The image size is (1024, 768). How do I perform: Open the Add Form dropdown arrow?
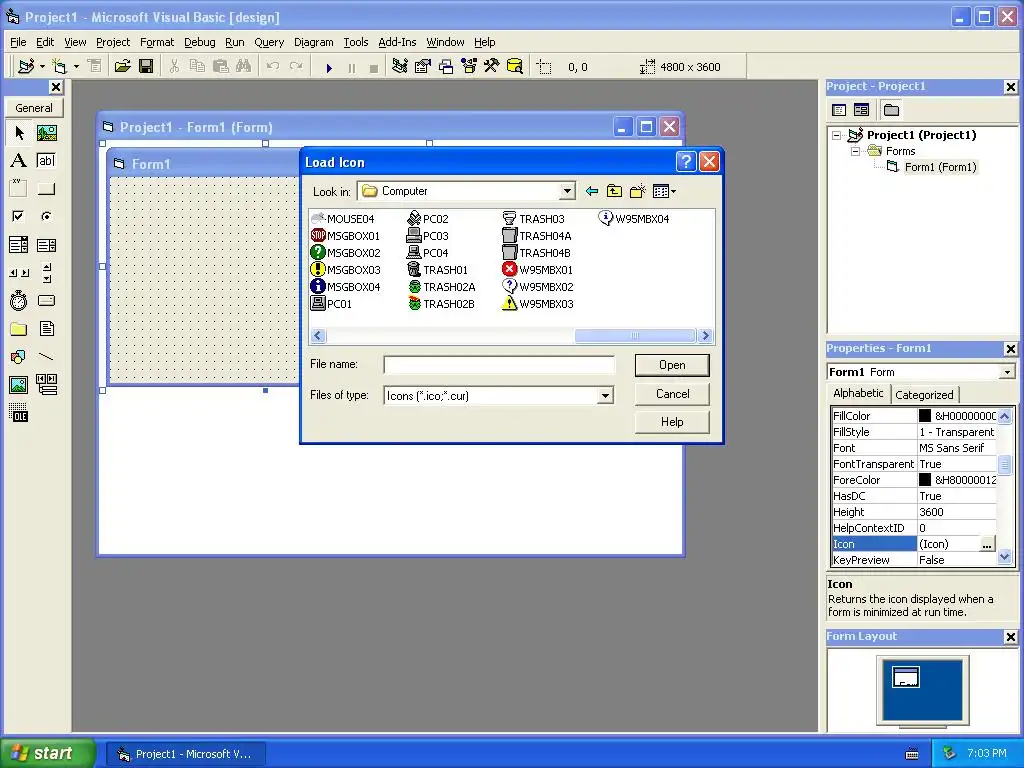(x=76, y=67)
